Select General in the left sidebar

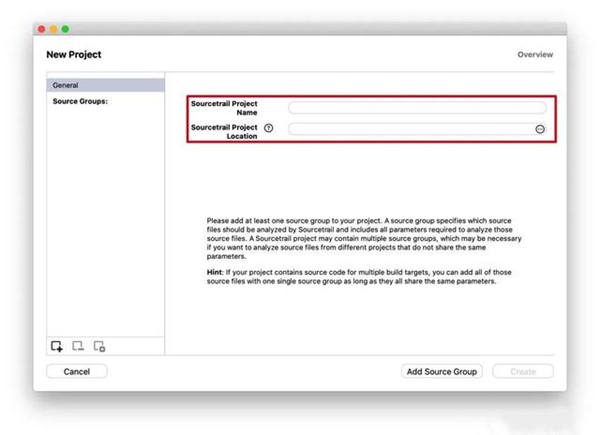[x=105, y=85]
